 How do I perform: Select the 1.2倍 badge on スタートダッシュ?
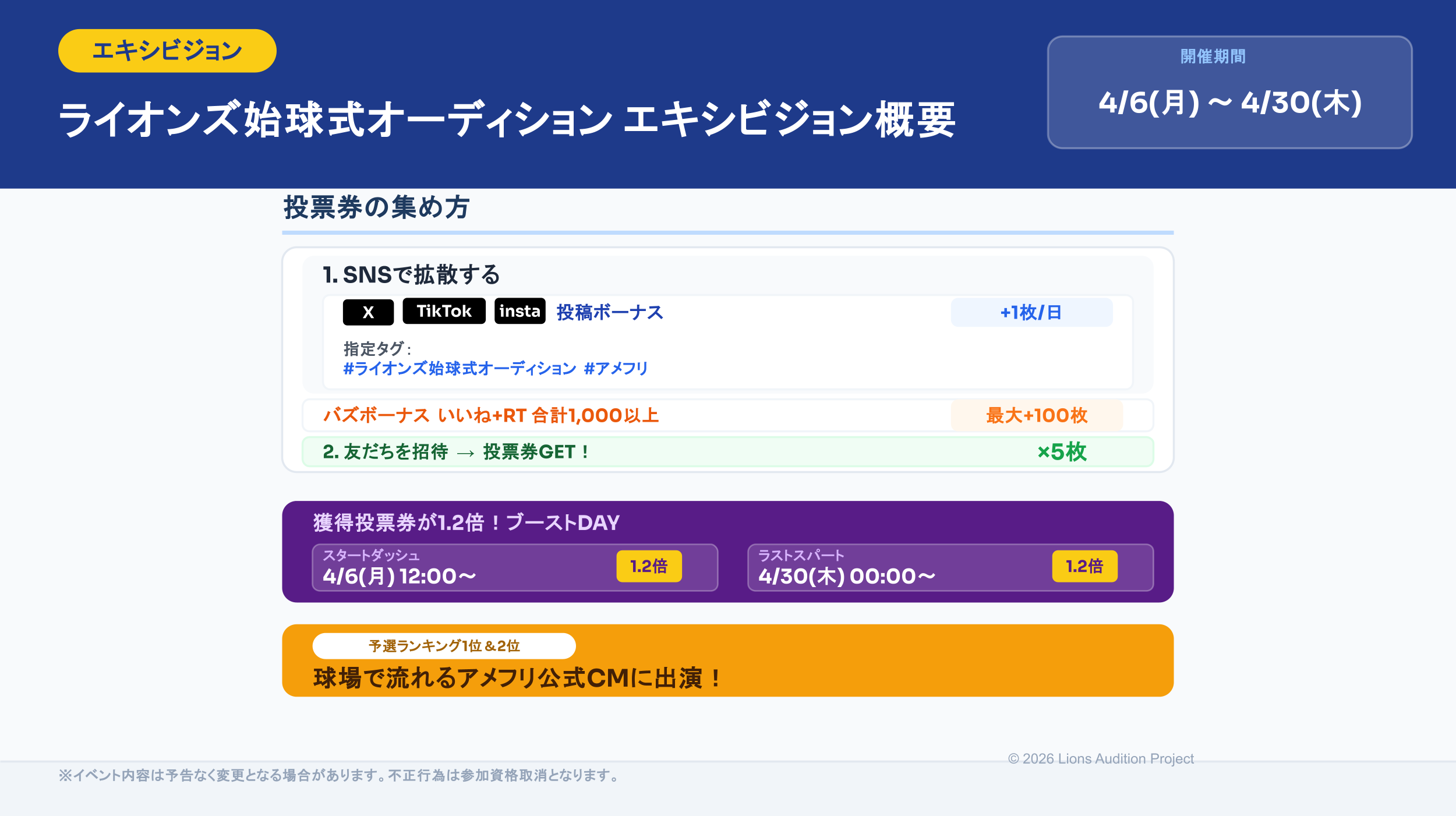648,566
